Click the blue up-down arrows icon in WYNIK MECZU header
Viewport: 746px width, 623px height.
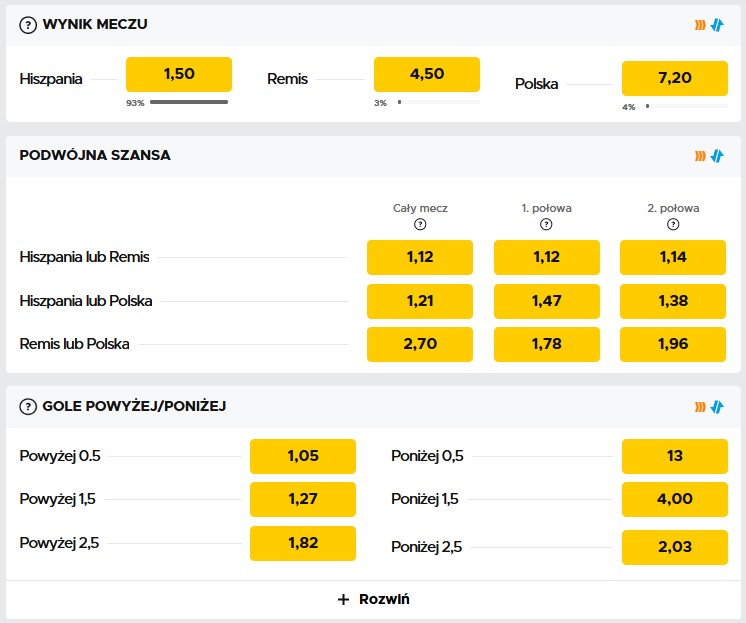pyautogui.click(x=716, y=25)
